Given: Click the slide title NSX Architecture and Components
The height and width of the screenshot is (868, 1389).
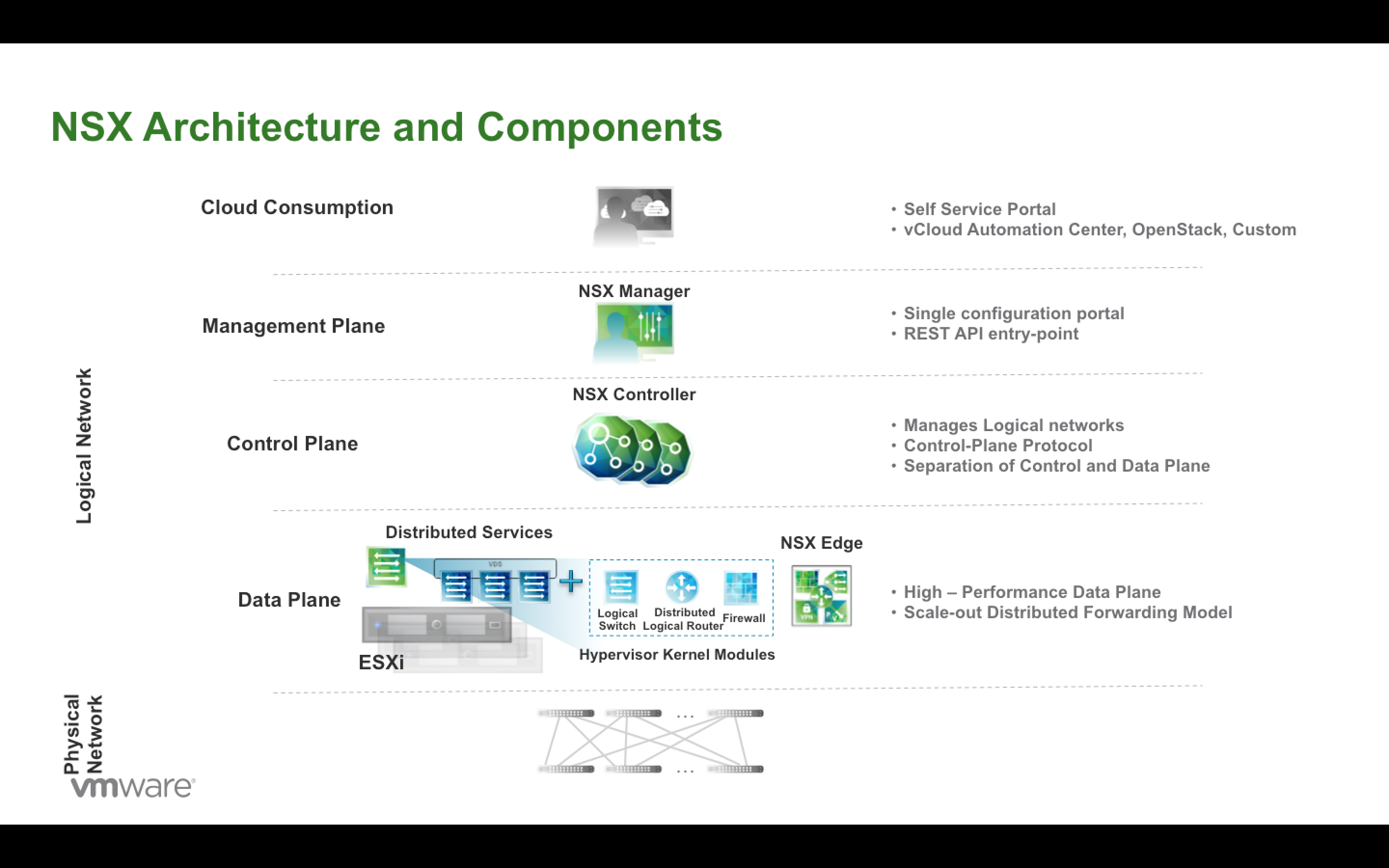Looking at the screenshot, I should coord(386,127).
